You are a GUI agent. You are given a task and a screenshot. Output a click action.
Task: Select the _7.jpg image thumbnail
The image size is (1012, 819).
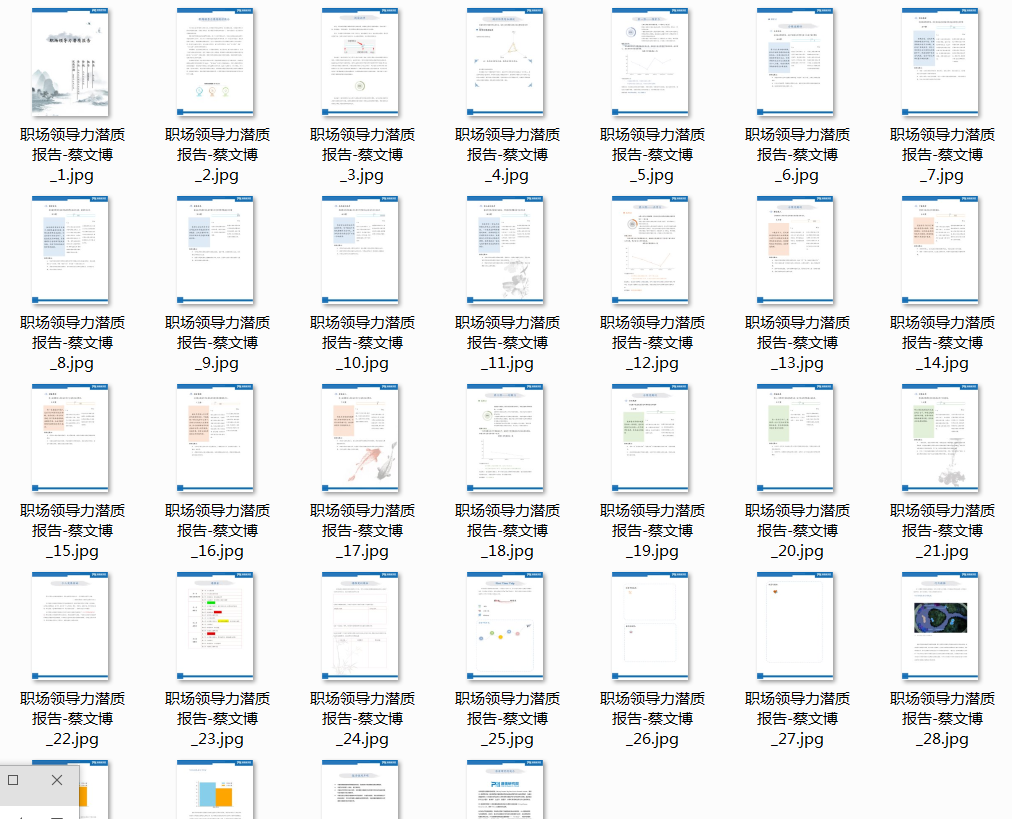pos(941,62)
